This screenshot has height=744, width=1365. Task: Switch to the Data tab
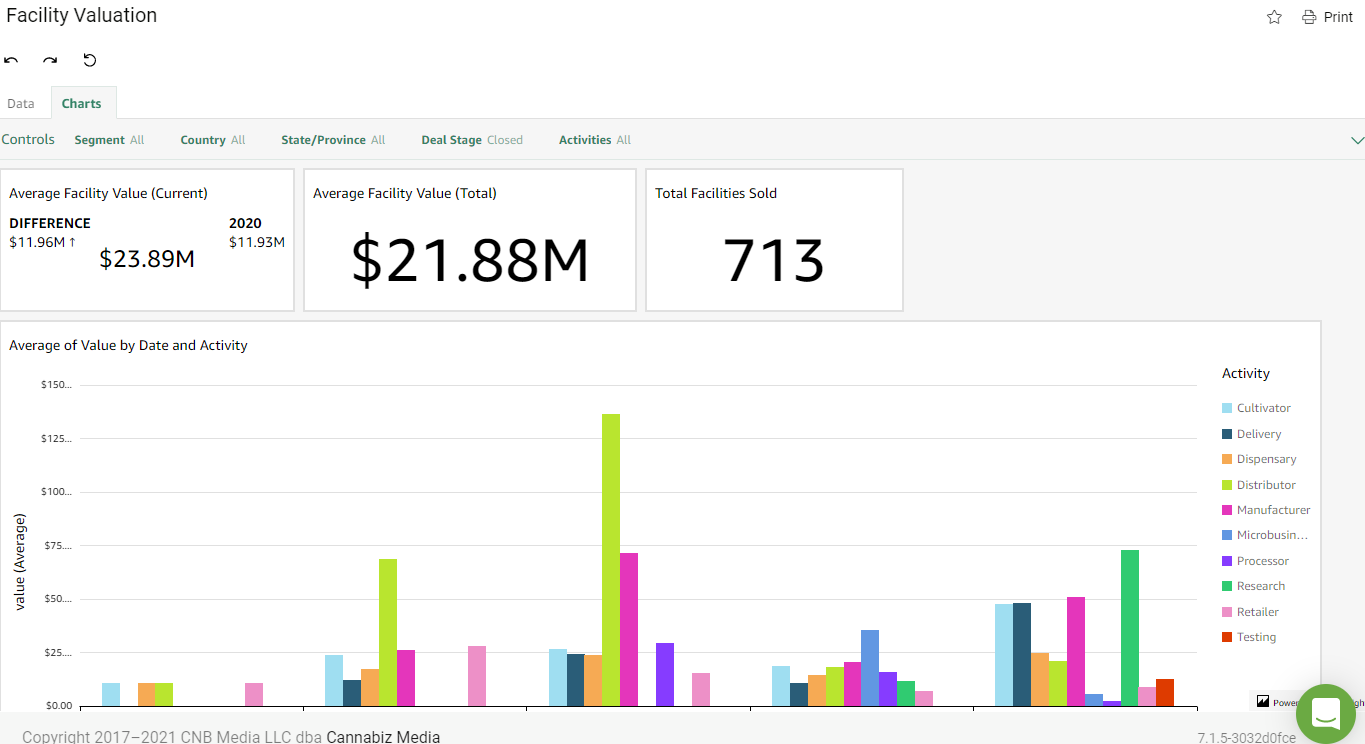point(21,104)
